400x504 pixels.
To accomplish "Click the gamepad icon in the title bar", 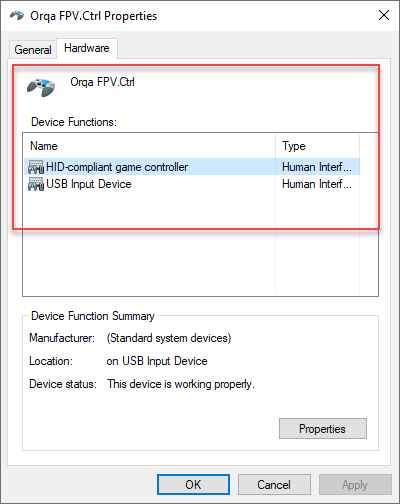I will 17,15.
